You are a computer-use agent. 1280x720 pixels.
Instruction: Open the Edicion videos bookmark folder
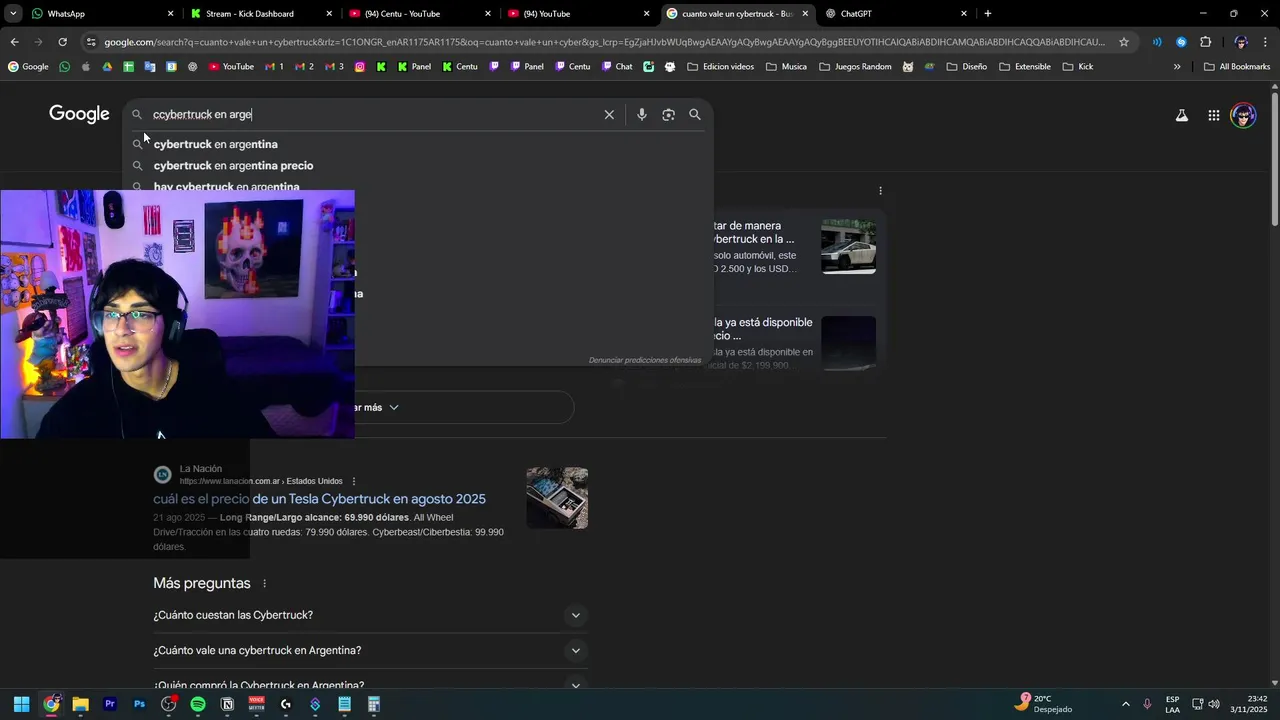point(720,67)
